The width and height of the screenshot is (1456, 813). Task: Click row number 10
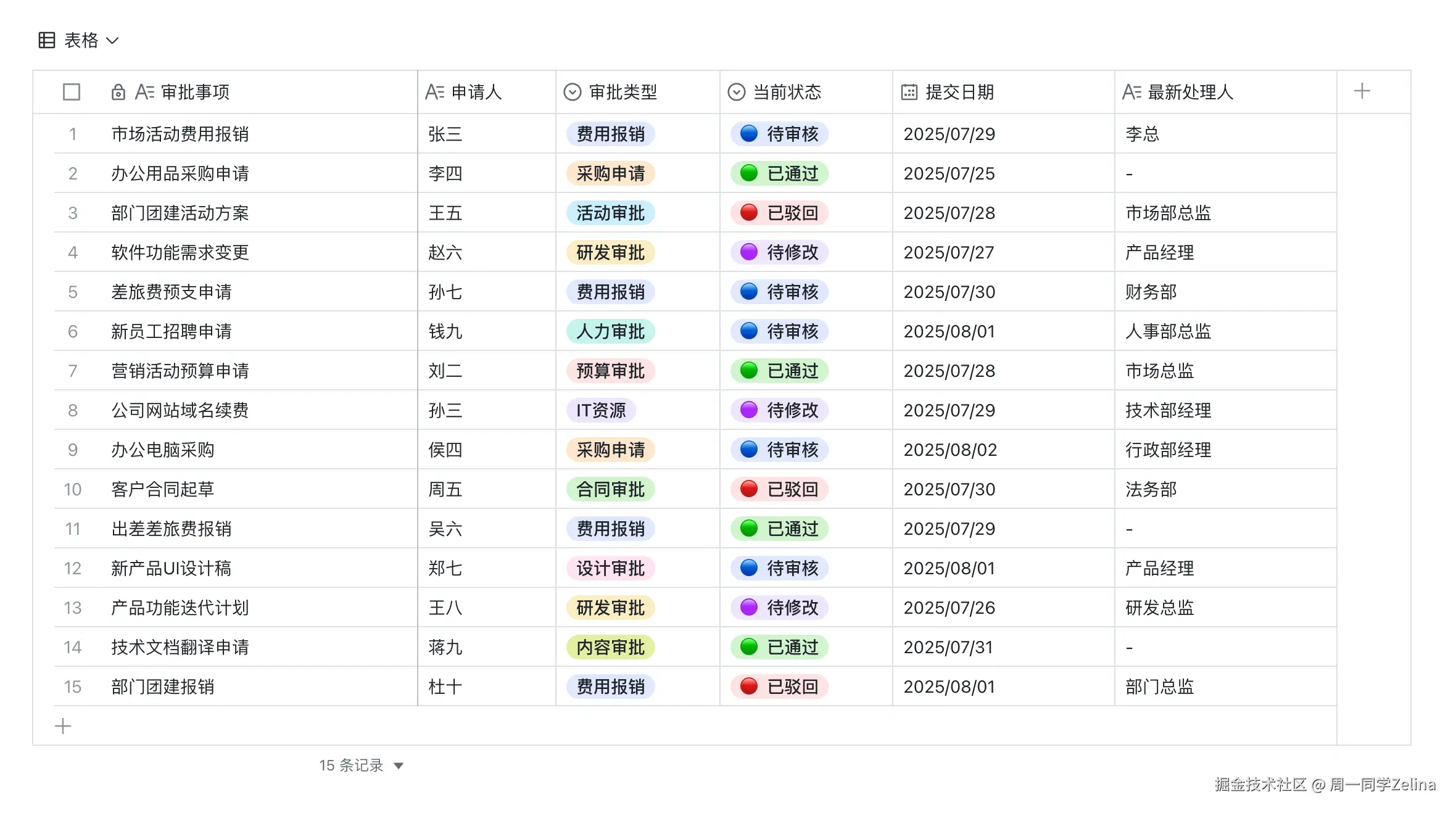[73, 489]
